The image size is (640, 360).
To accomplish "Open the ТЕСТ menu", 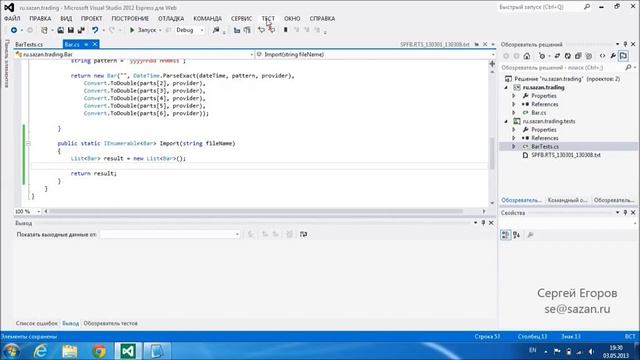I will pos(268,19).
